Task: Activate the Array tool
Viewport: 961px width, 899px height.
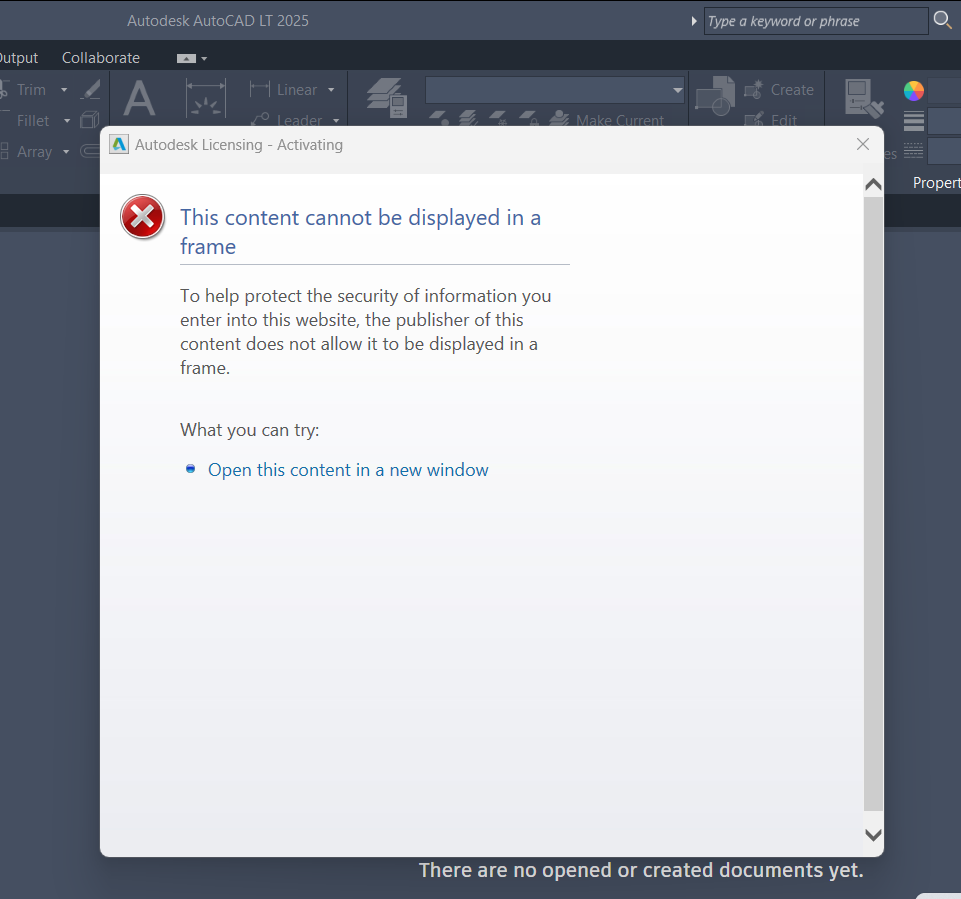Action: [x=36, y=151]
